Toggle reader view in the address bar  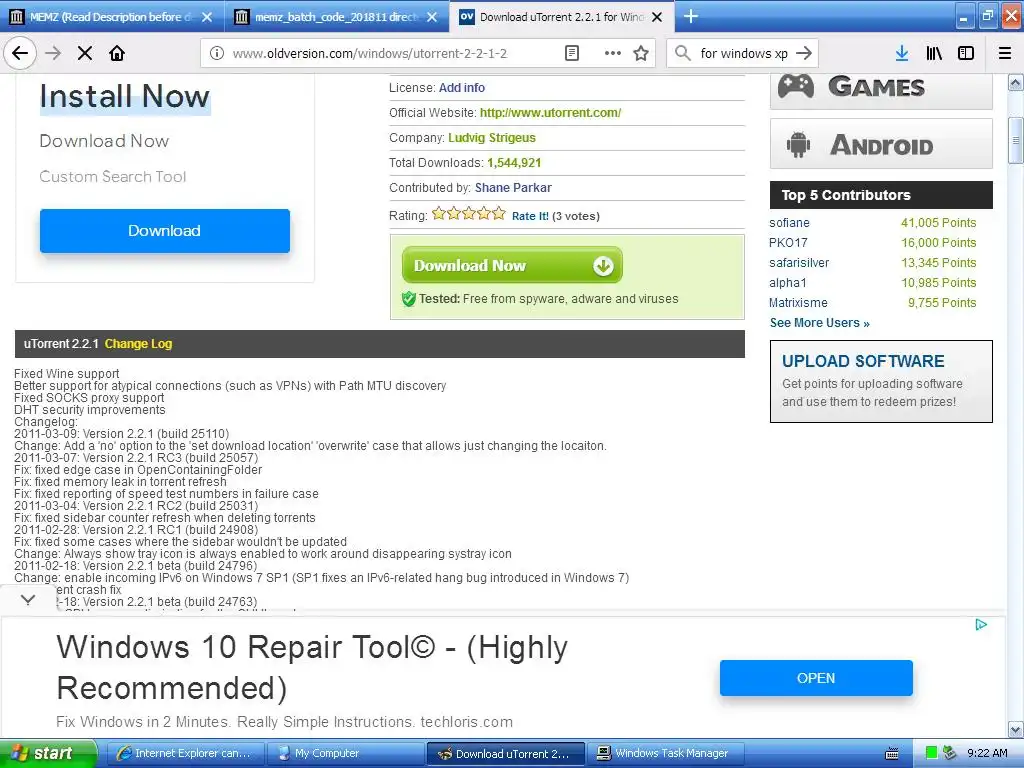click(572, 53)
